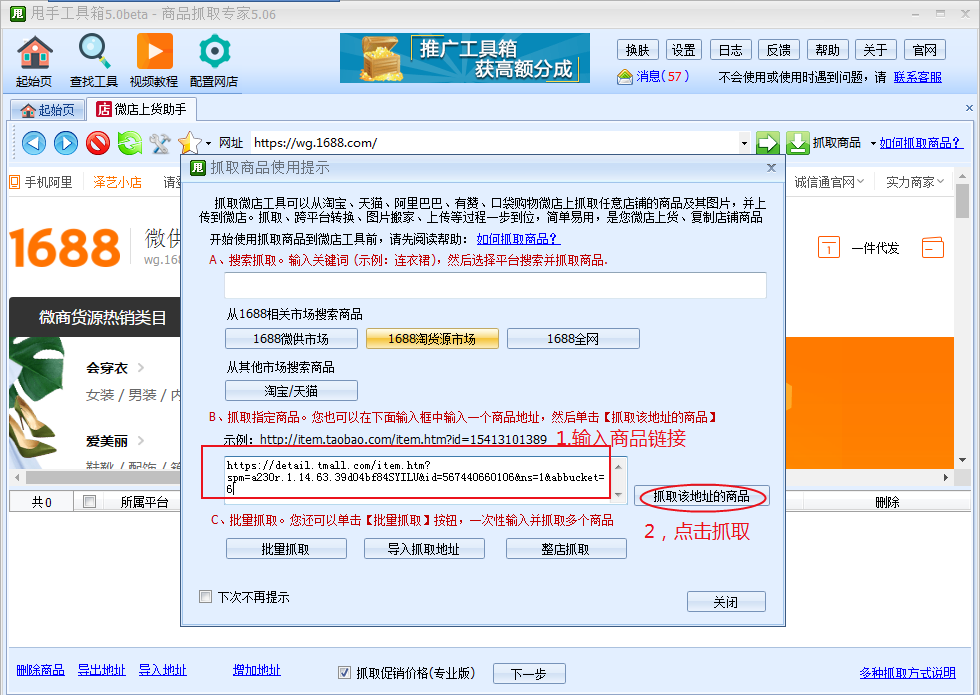
Task: Open the 帮助 menu button
Action: pyautogui.click(x=828, y=50)
